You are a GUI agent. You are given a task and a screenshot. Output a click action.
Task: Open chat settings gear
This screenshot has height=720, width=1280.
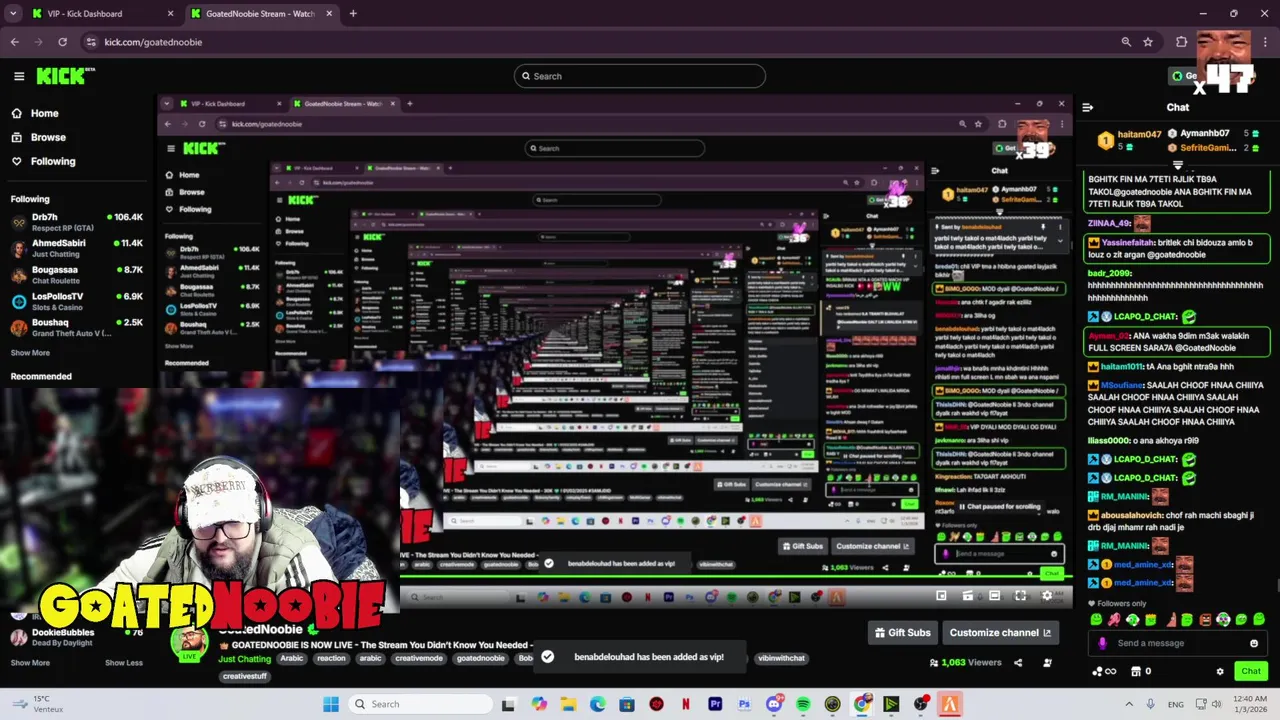pos(1219,671)
